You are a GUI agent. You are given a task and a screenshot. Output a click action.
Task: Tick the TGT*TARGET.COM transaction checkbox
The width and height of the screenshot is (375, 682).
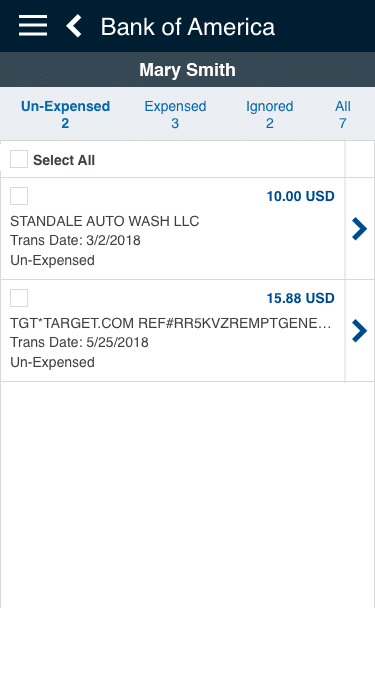(19, 298)
